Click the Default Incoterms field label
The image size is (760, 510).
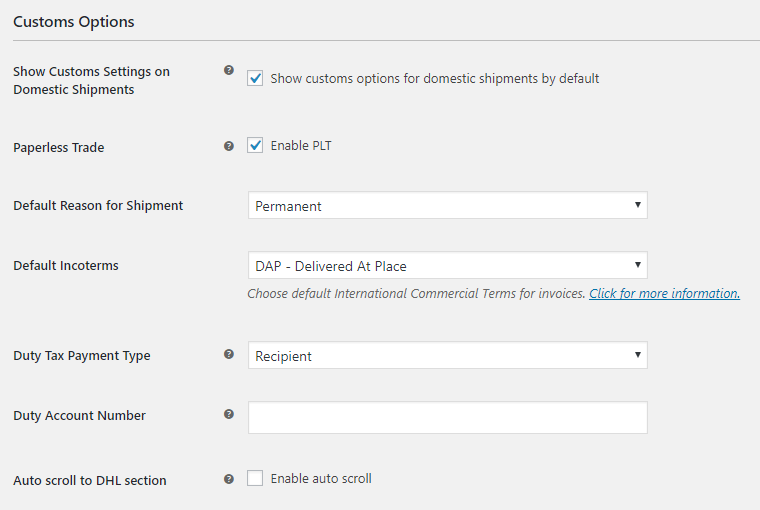tap(66, 266)
